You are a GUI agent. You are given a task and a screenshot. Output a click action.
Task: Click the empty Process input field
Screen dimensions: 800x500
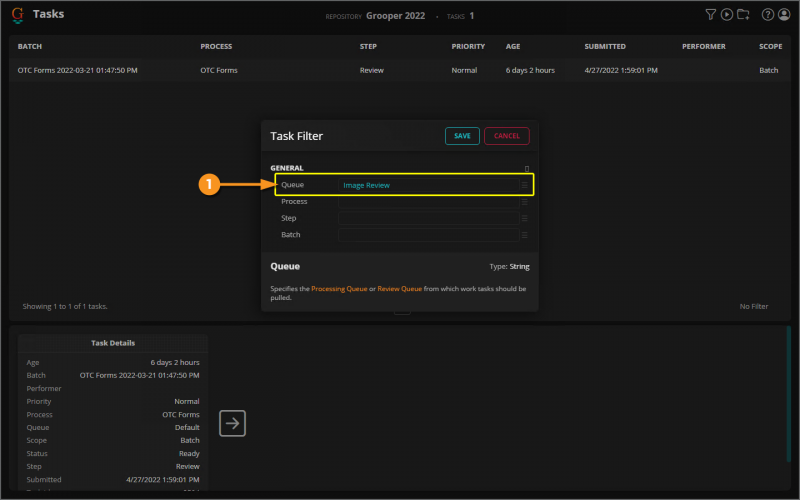pyautogui.click(x=428, y=202)
